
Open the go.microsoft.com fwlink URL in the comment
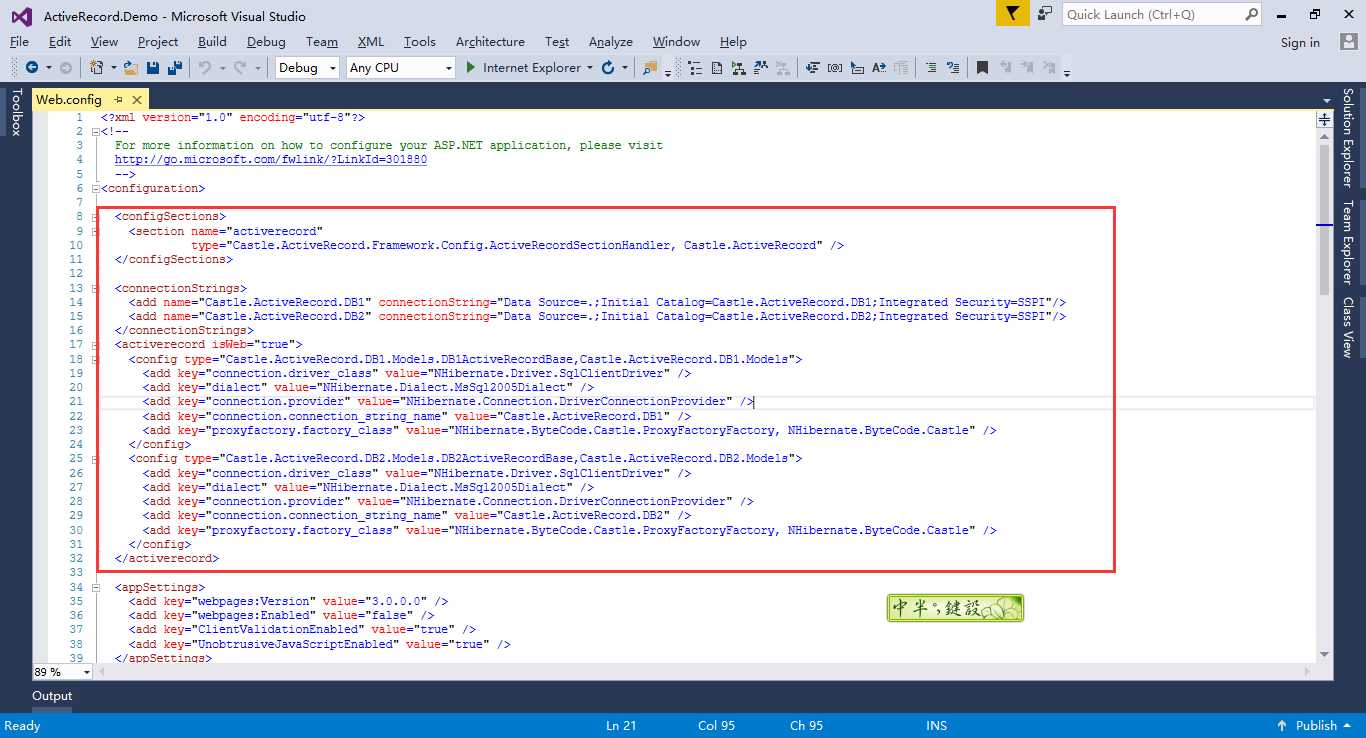pyautogui.click(x=271, y=160)
